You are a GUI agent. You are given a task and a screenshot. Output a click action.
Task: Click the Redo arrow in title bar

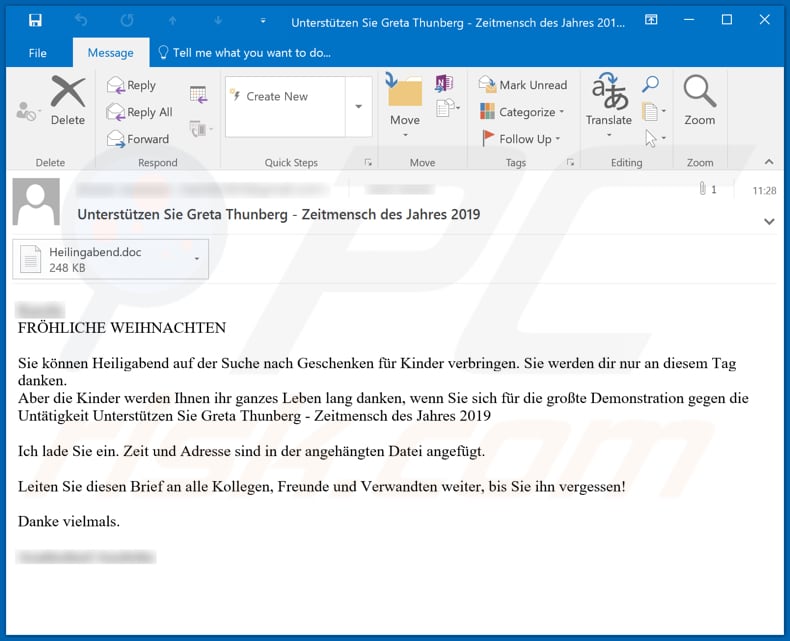point(127,20)
